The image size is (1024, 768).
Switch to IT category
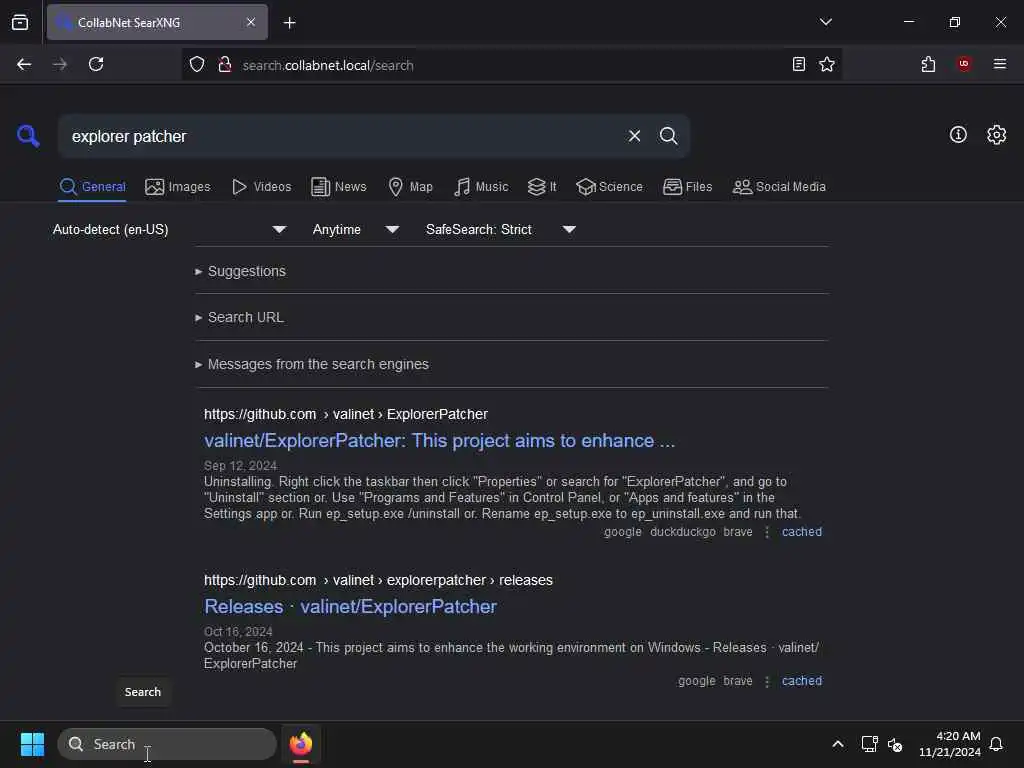tap(542, 187)
